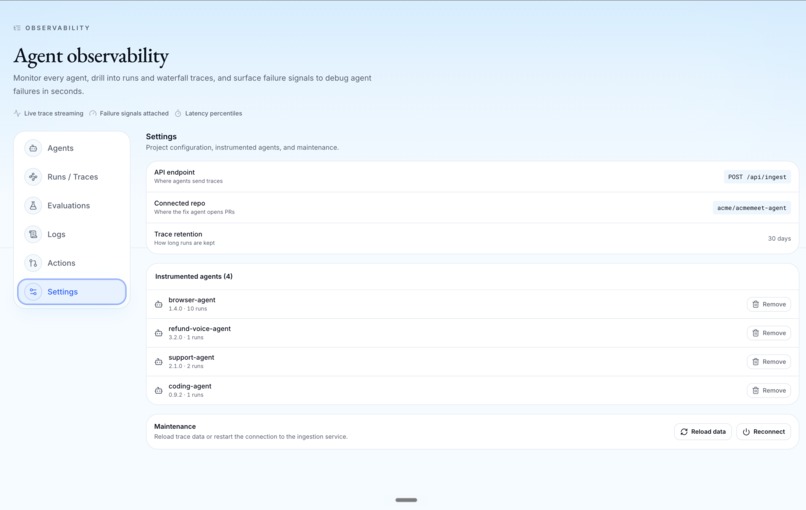The height and width of the screenshot is (510, 806).
Task: Click the Actions pull-request icon
Action: tap(33, 263)
